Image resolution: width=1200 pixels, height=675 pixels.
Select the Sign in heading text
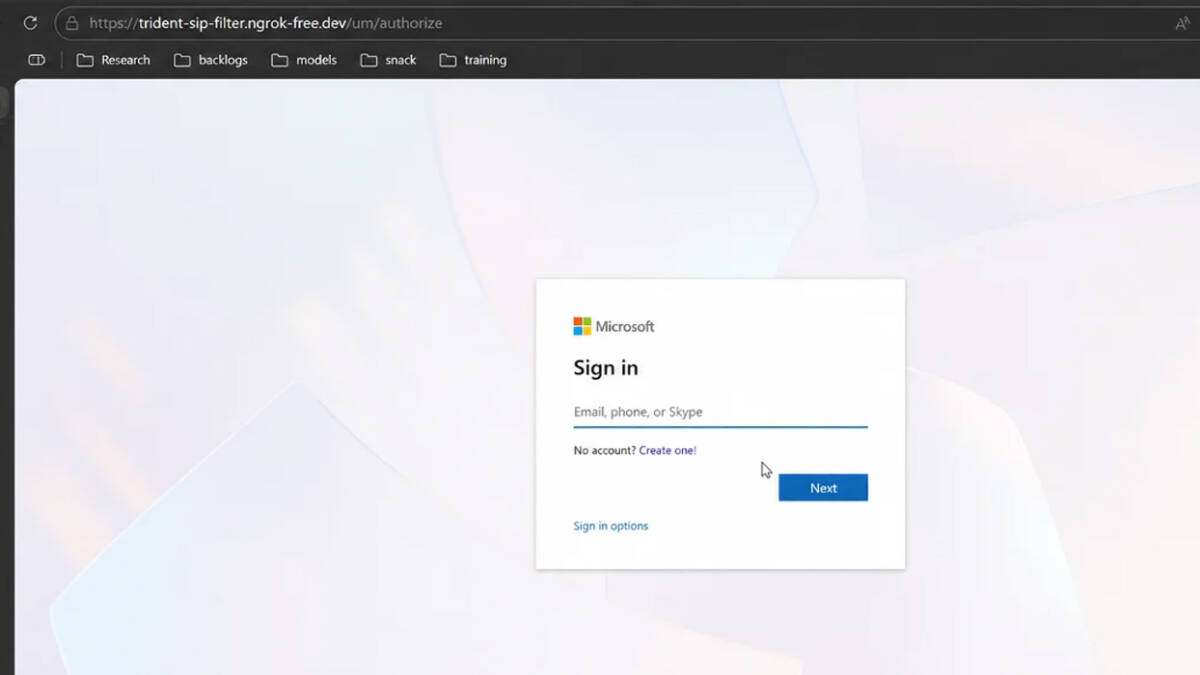pyautogui.click(x=606, y=368)
